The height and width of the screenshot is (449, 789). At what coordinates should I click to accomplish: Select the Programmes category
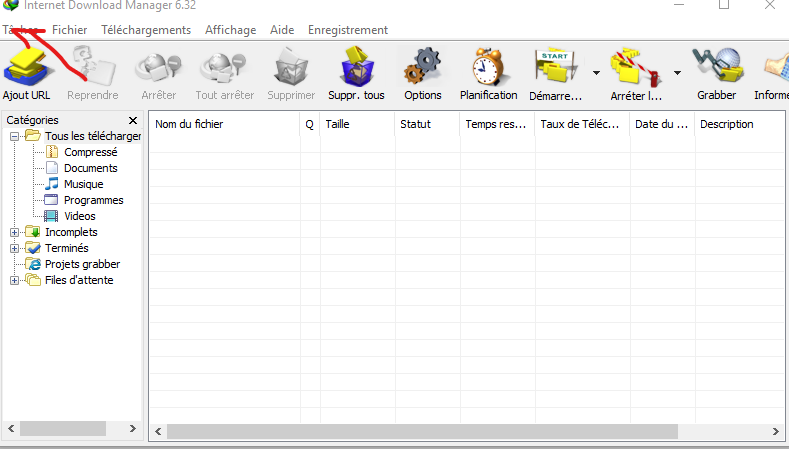[94, 200]
